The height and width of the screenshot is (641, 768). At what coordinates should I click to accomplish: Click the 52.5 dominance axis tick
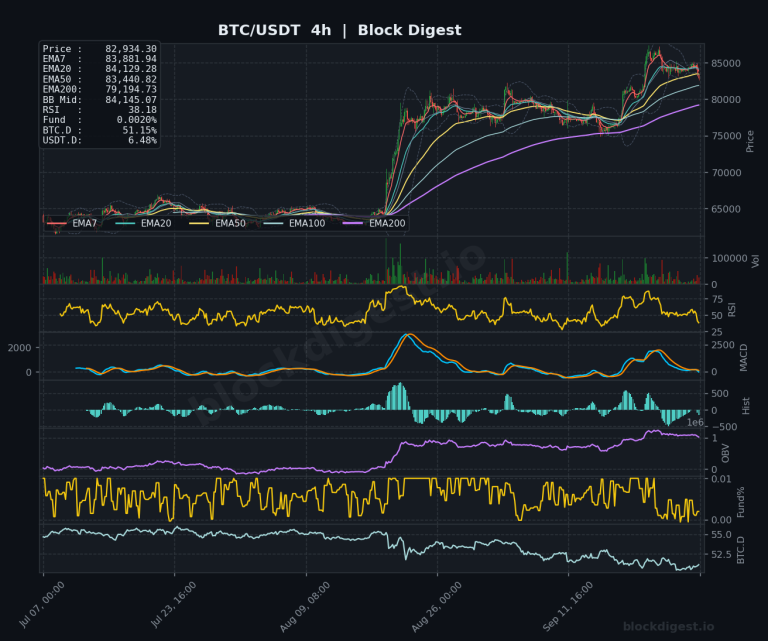pos(721,555)
